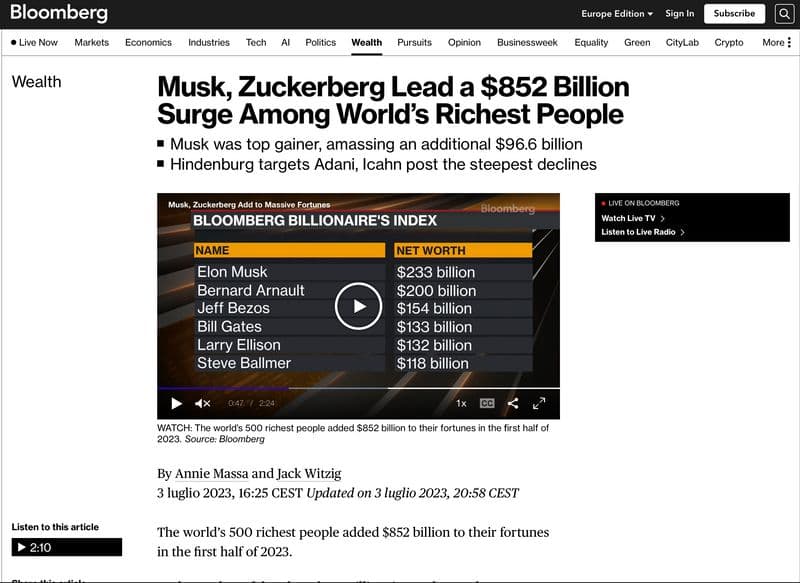800x583 pixels.
Task: Open Listen to Live Radio link
Action: point(643,232)
